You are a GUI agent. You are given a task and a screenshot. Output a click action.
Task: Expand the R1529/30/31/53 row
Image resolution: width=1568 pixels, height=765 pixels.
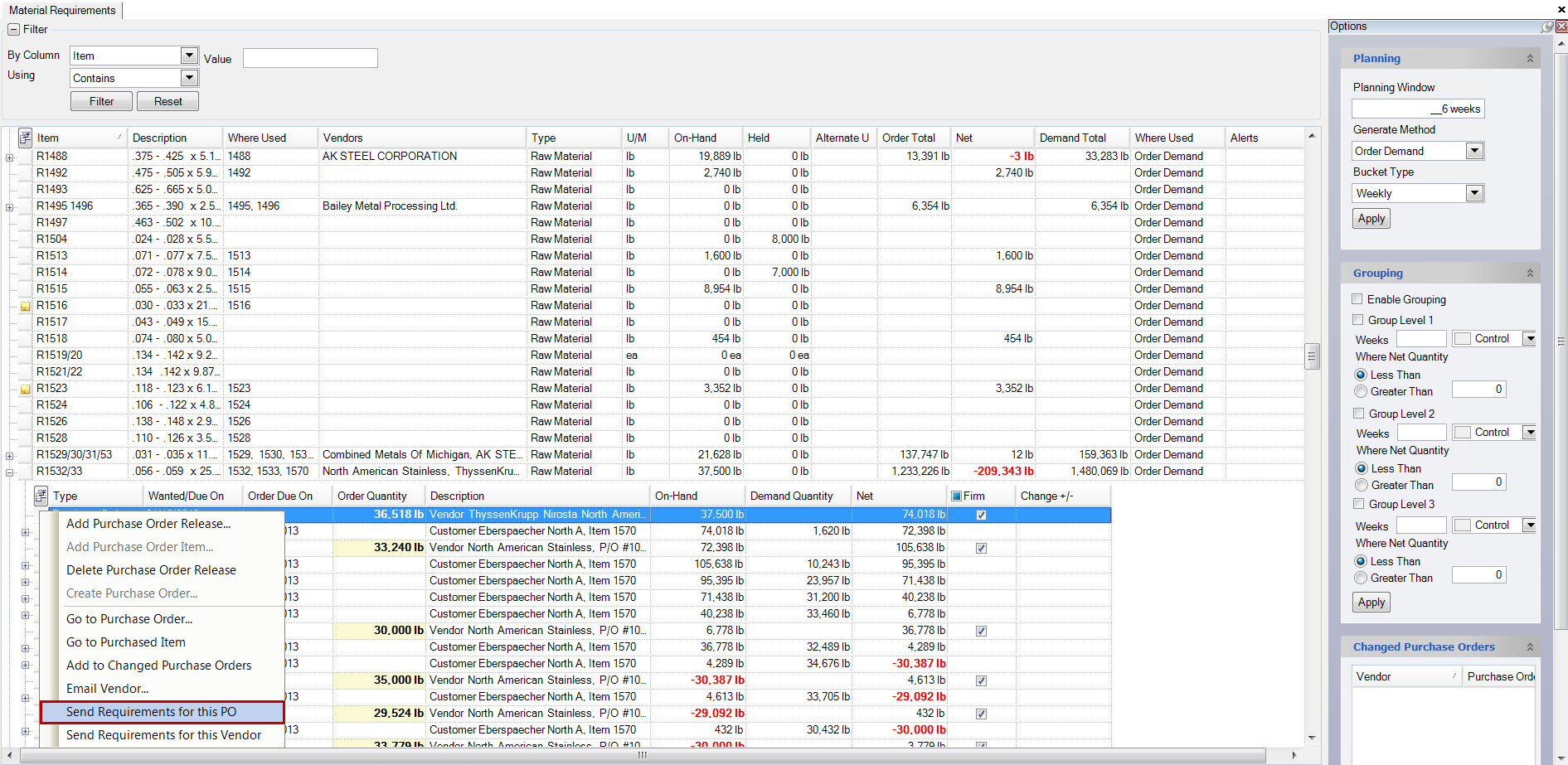[9, 456]
